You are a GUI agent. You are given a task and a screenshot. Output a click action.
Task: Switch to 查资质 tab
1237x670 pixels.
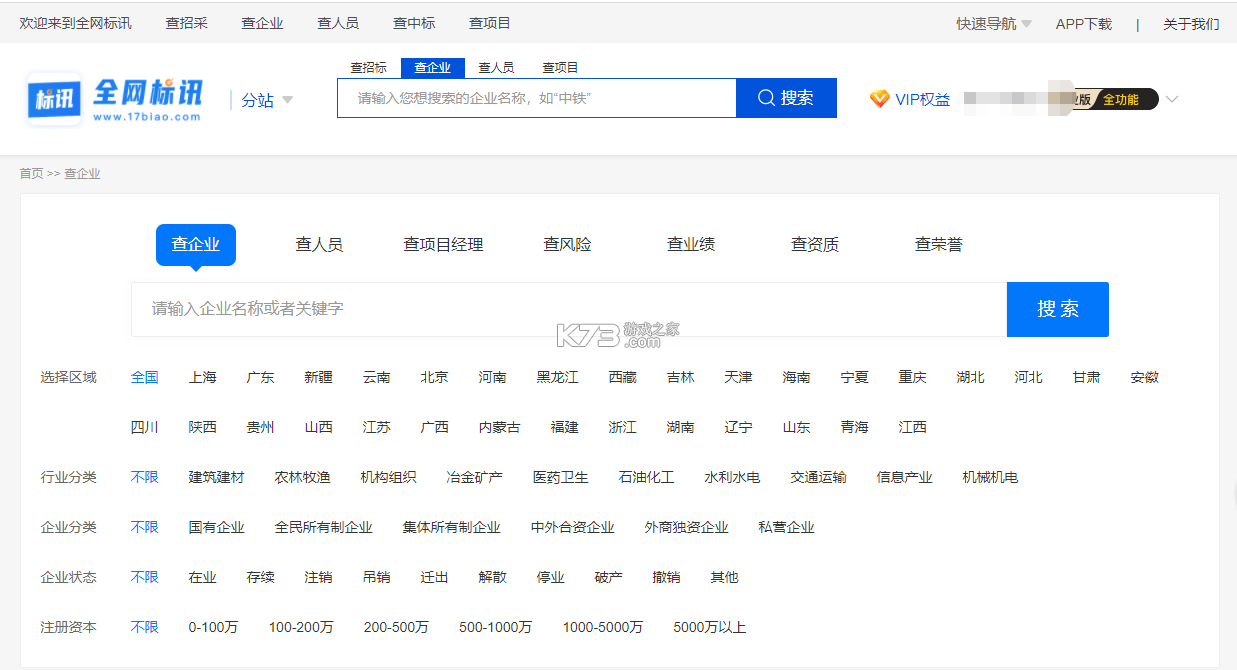815,244
